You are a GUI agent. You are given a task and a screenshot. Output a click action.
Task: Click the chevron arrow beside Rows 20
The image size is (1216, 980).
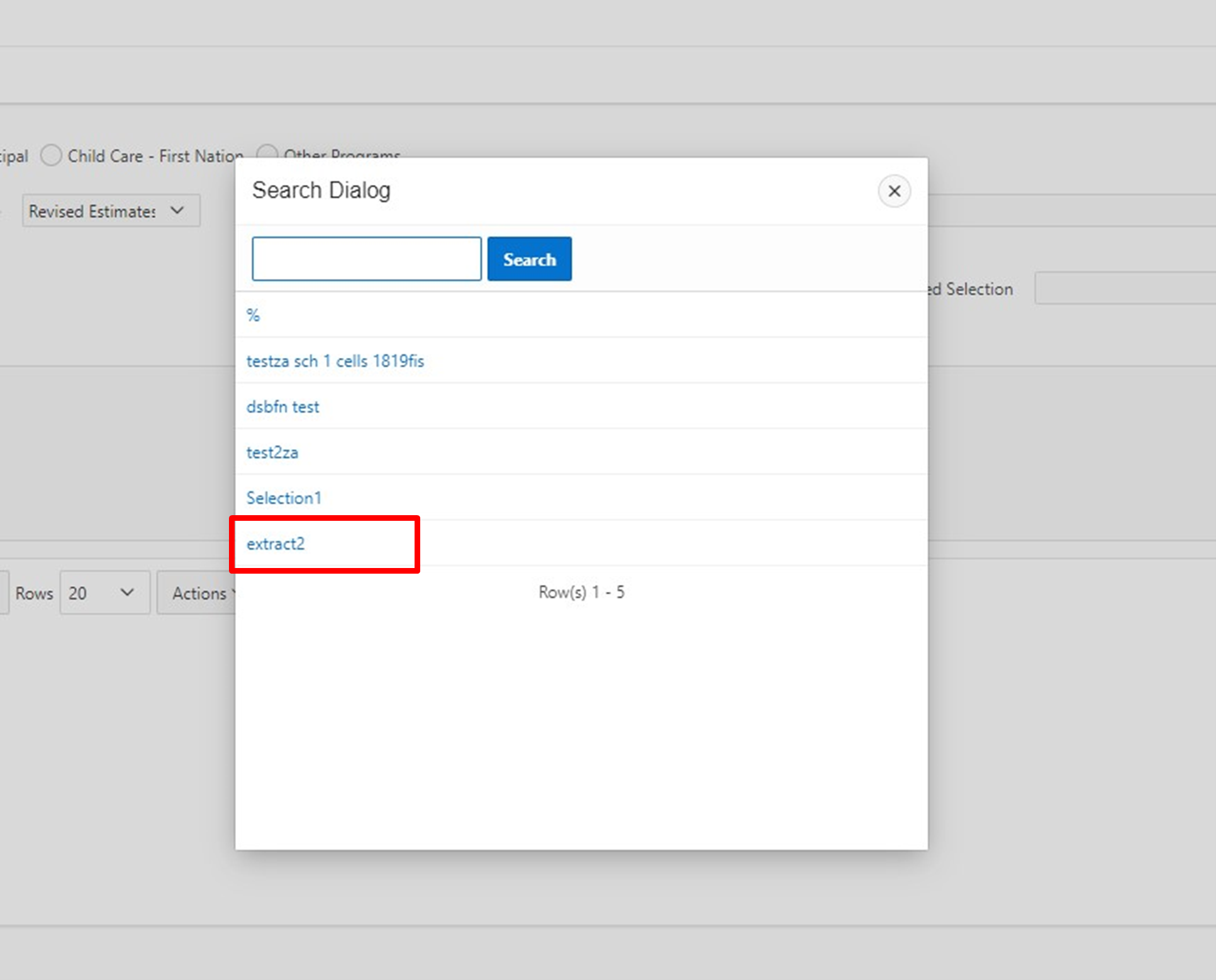click(127, 593)
